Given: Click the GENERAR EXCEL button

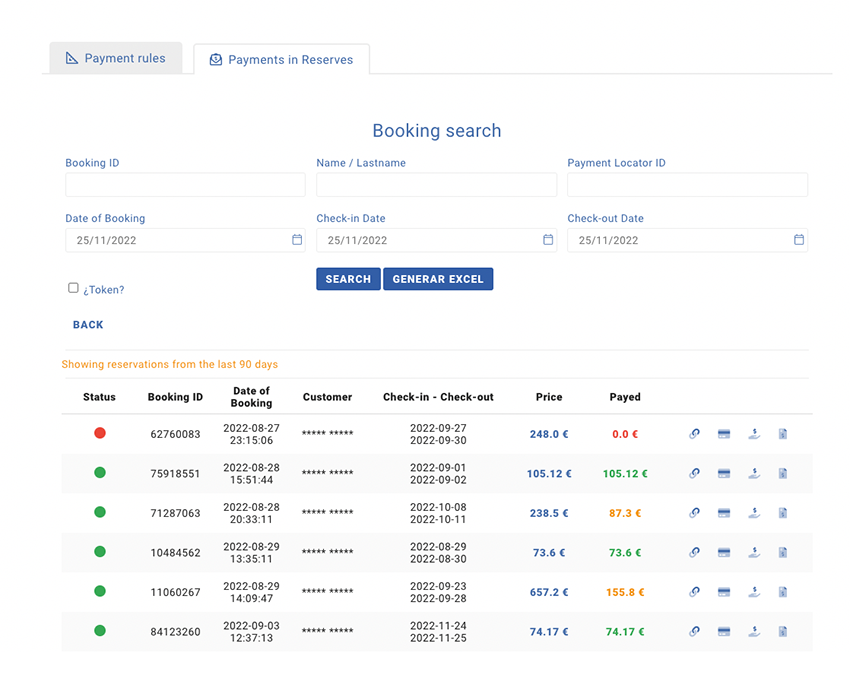Looking at the screenshot, I should [438, 279].
